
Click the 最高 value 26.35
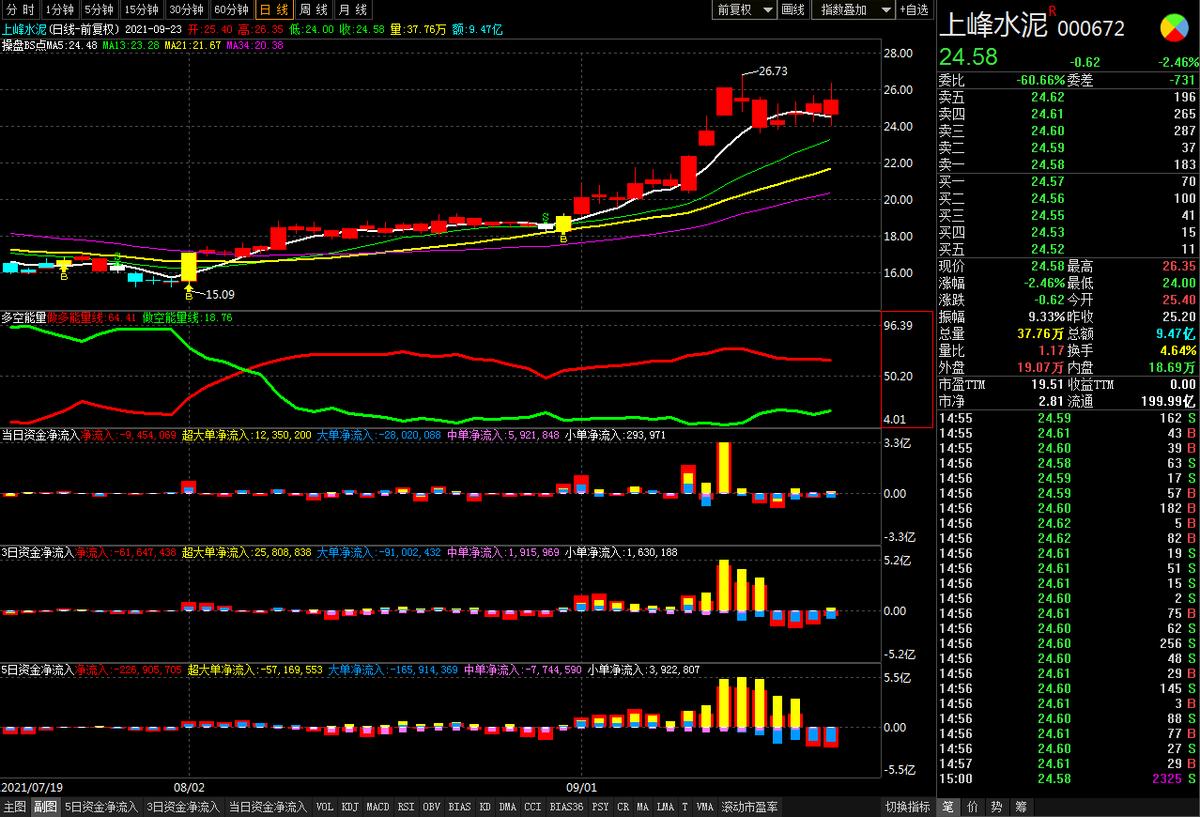pos(1178,266)
